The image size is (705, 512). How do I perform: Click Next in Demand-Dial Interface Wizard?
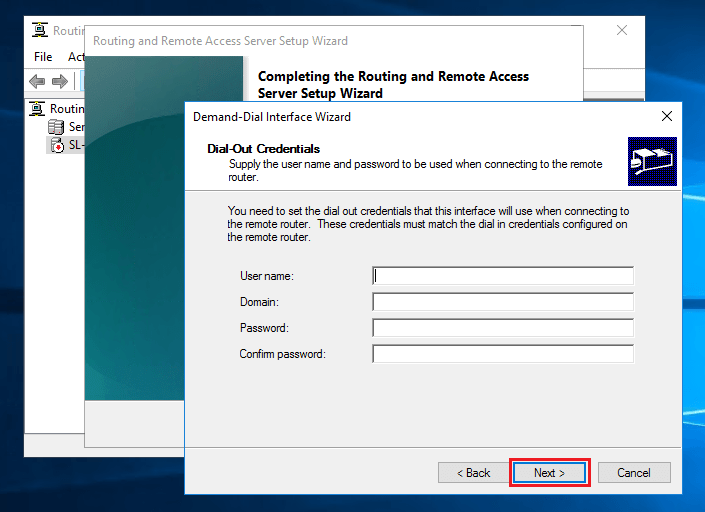click(549, 472)
